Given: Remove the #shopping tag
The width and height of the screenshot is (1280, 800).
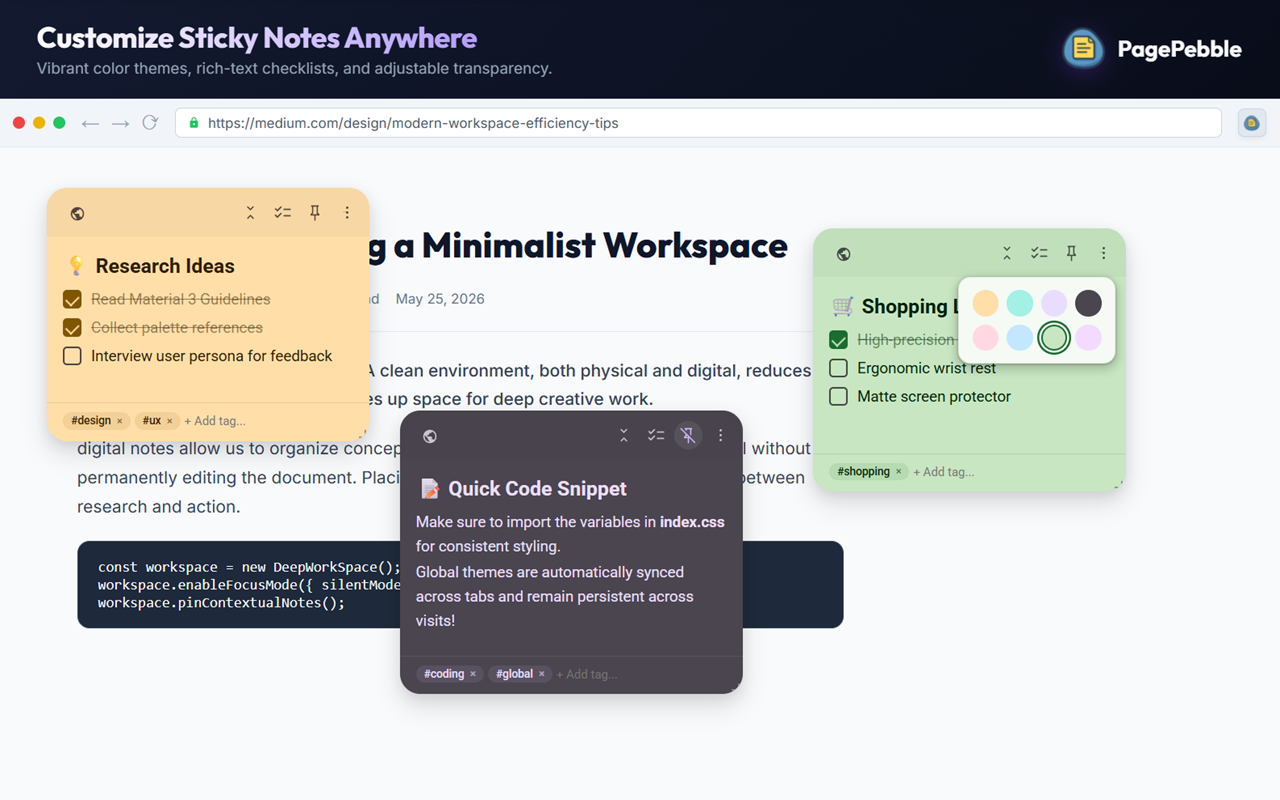Looking at the screenshot, I should click(898, 472).
